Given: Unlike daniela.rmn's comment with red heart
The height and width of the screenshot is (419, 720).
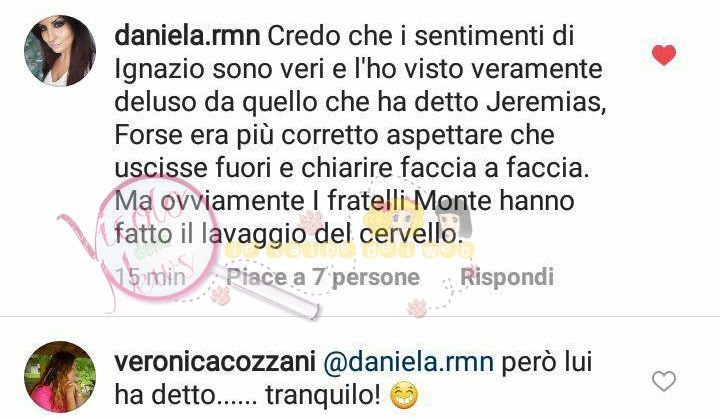Looking at the screenshot, I should click(x=664, y=55).
